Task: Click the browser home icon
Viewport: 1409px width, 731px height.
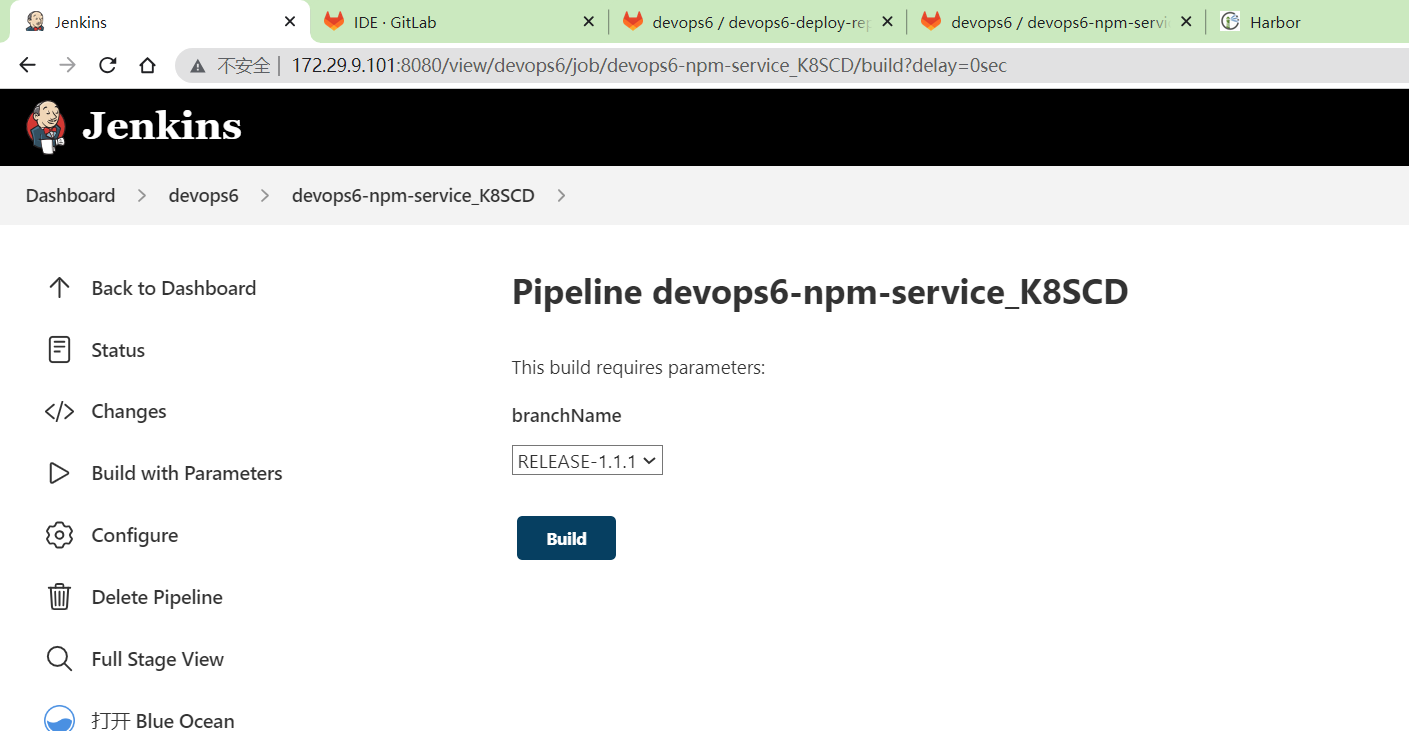Action: pos(147,65)
